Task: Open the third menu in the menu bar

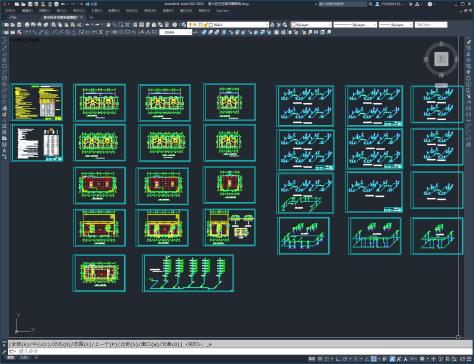Action: click(44, 11)
